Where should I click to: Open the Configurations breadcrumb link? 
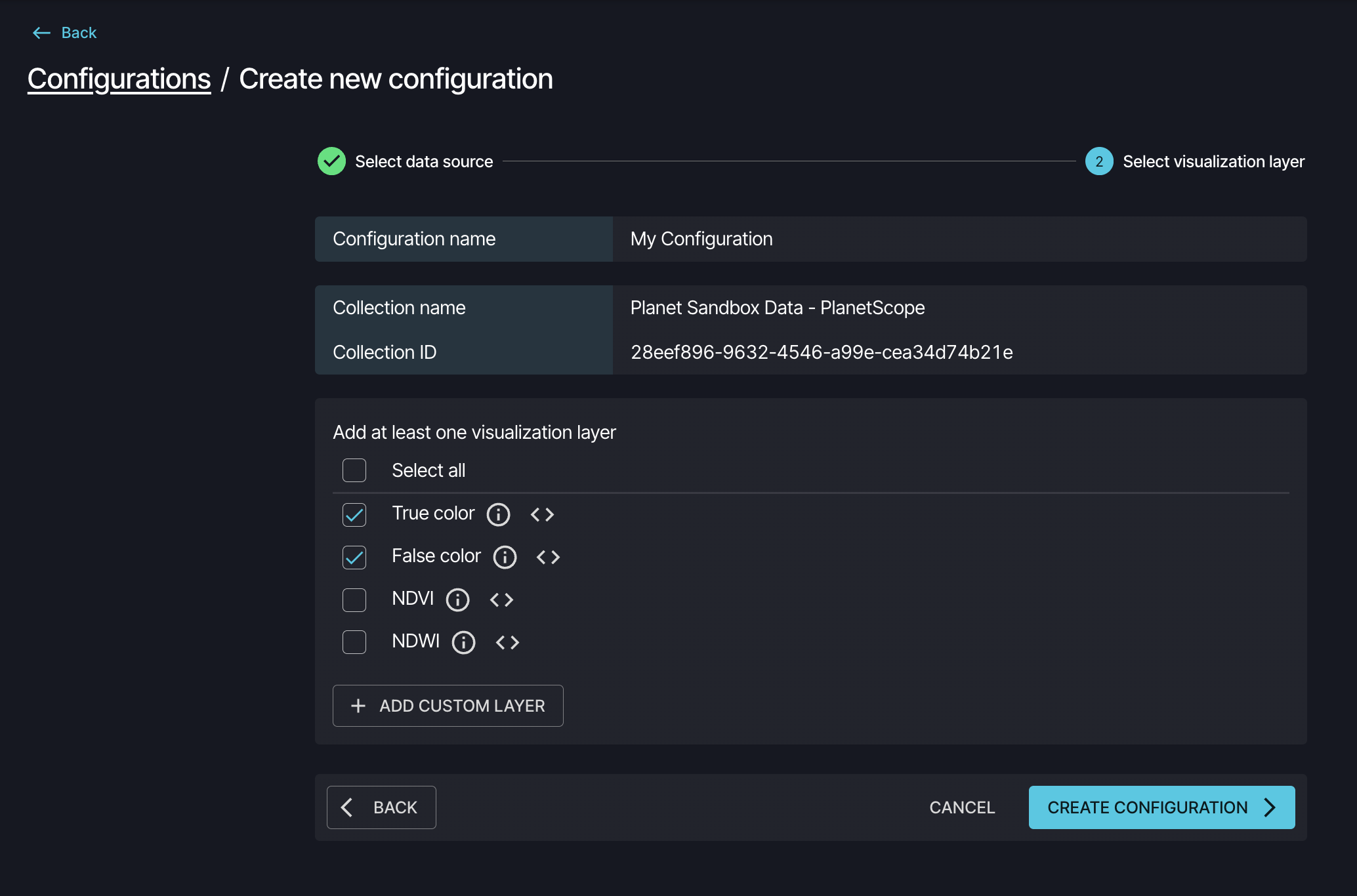pos(119,79)
